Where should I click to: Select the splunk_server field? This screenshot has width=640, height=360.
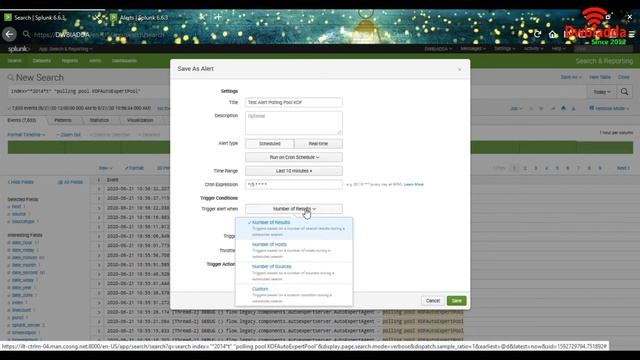pos(26,325)
